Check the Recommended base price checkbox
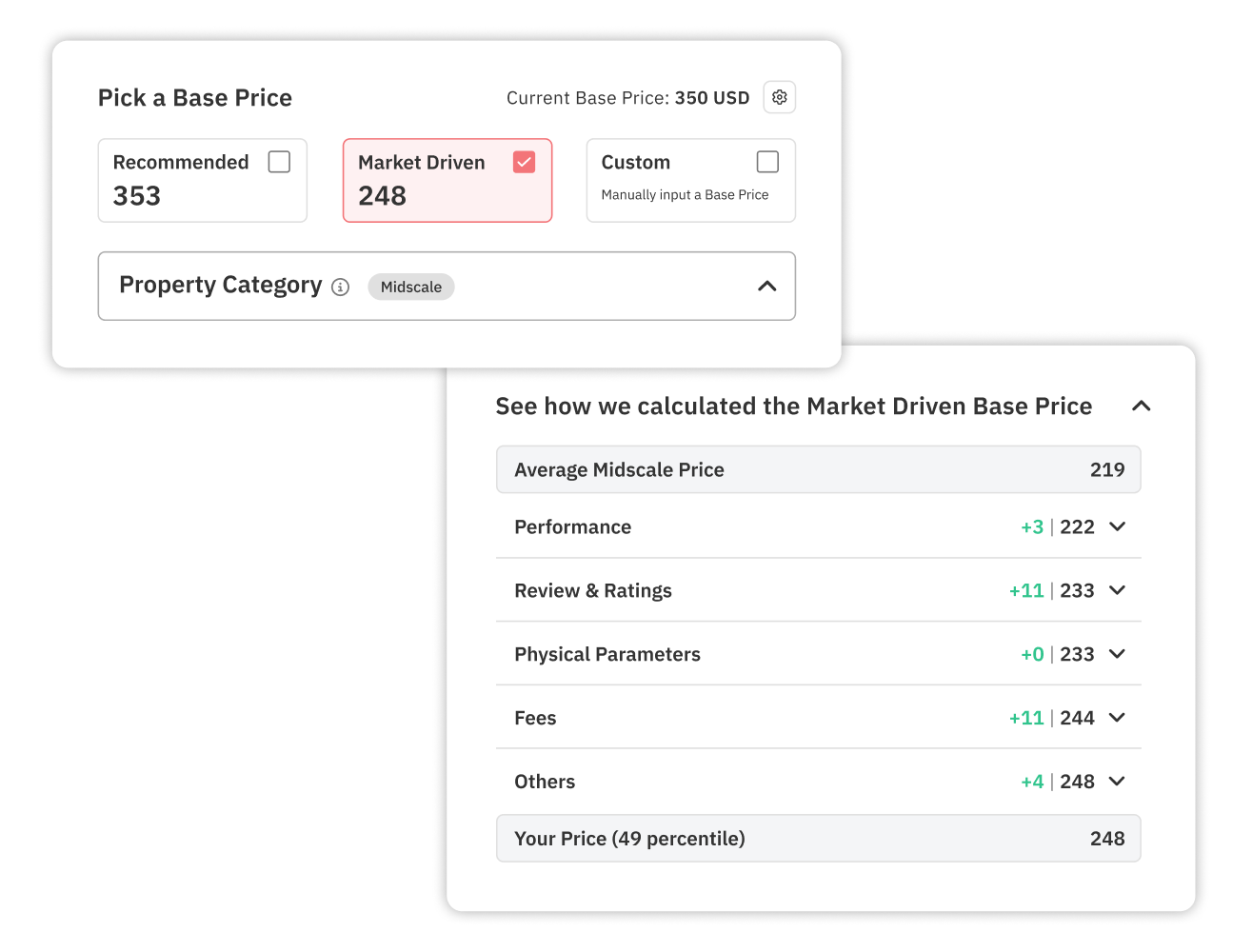 (279, 162)
